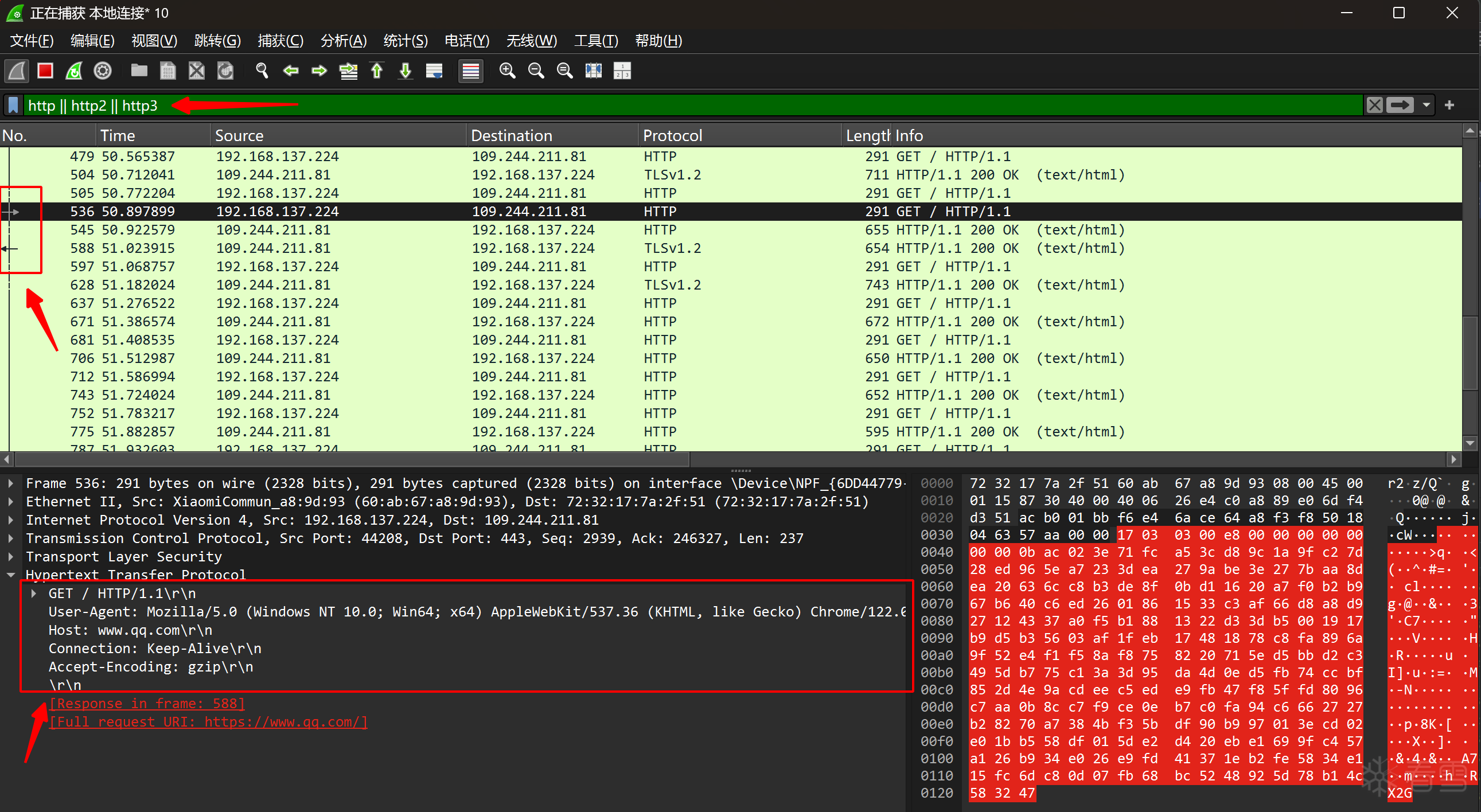The height and width of the screenshot is (812, 1481).
Task: Click zoom in on packet text
Action: 507,71
